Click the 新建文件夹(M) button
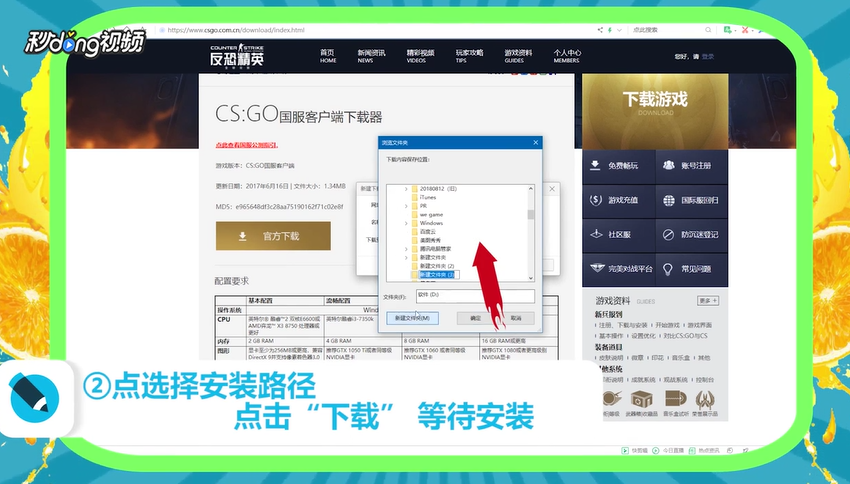 (x=413, y=318)
